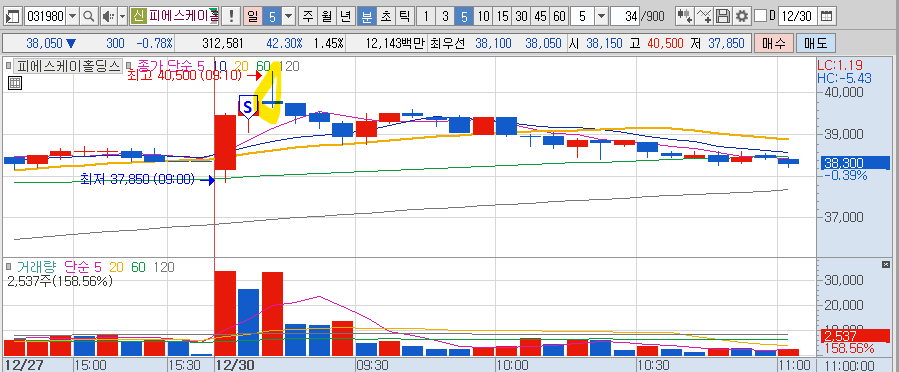Click the 2,537주(158.56%) volume readout
The image size is (899, 372).
pyautogui.click(x=60, y=281)
